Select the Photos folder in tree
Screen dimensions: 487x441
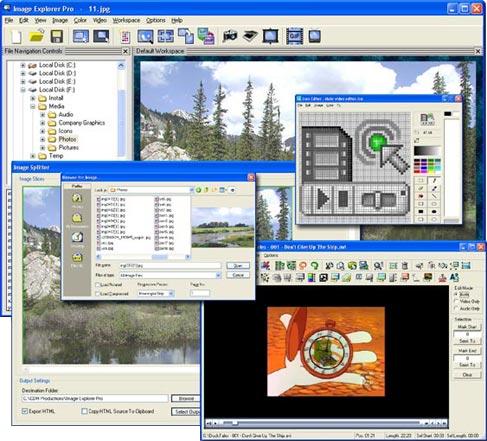pyautogui.click(x=67, y=139)
